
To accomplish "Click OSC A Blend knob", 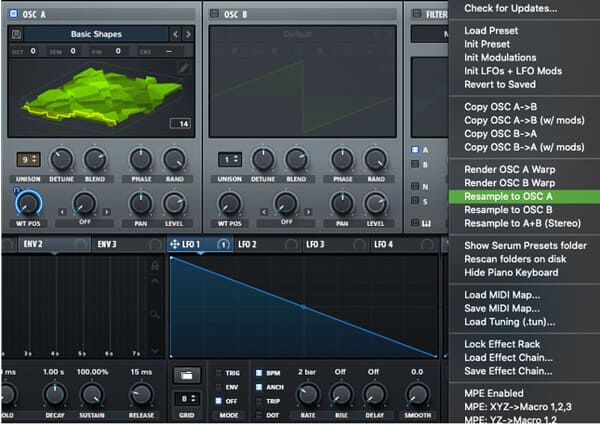I will 95,159.
